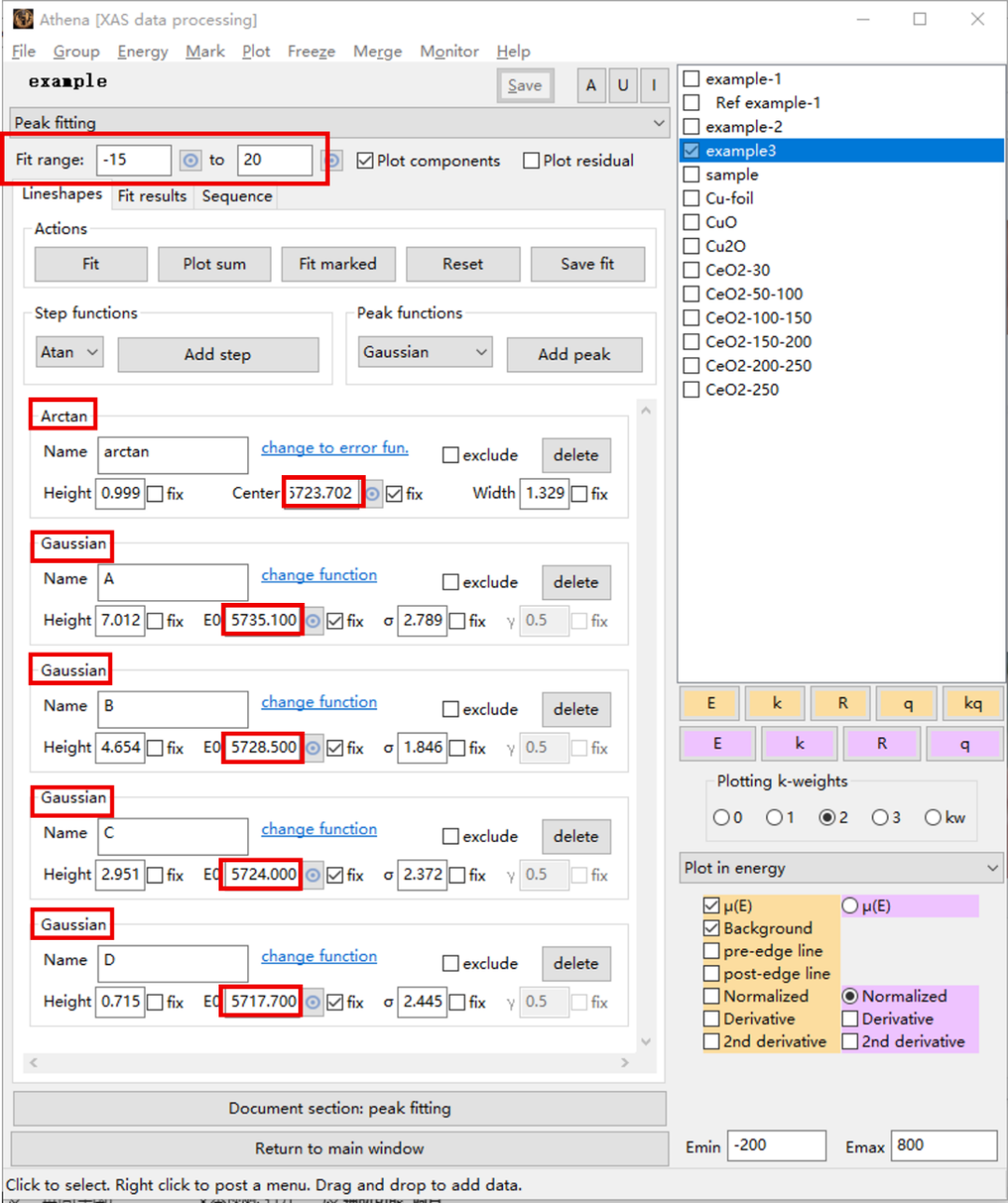Open the Atan step function dropdown
Image resolution: width=1008 pixels, height=1203 pixels.
tap(70, 353)
